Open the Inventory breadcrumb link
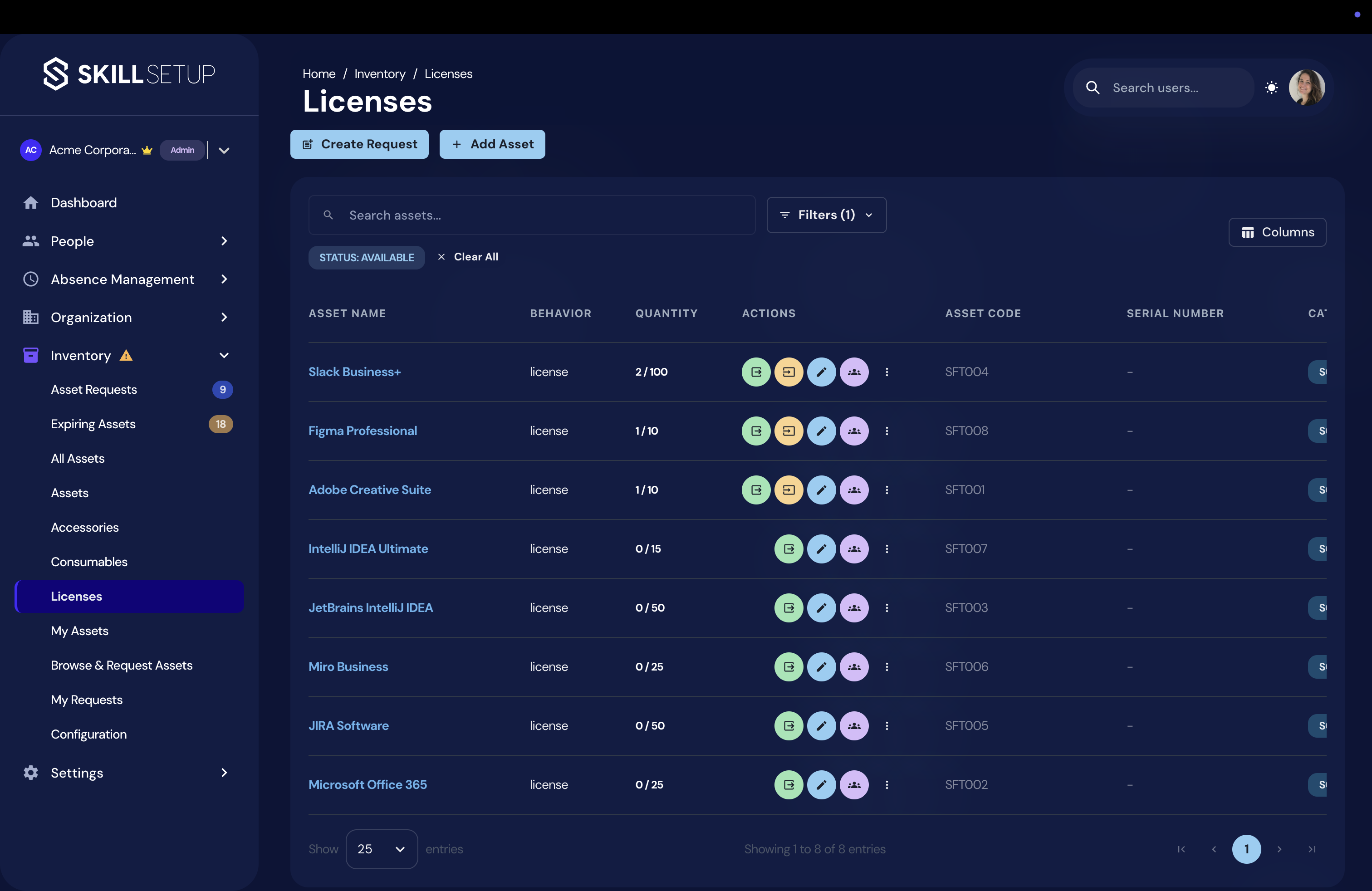The image size is (1372, 891). click(379, 73)
